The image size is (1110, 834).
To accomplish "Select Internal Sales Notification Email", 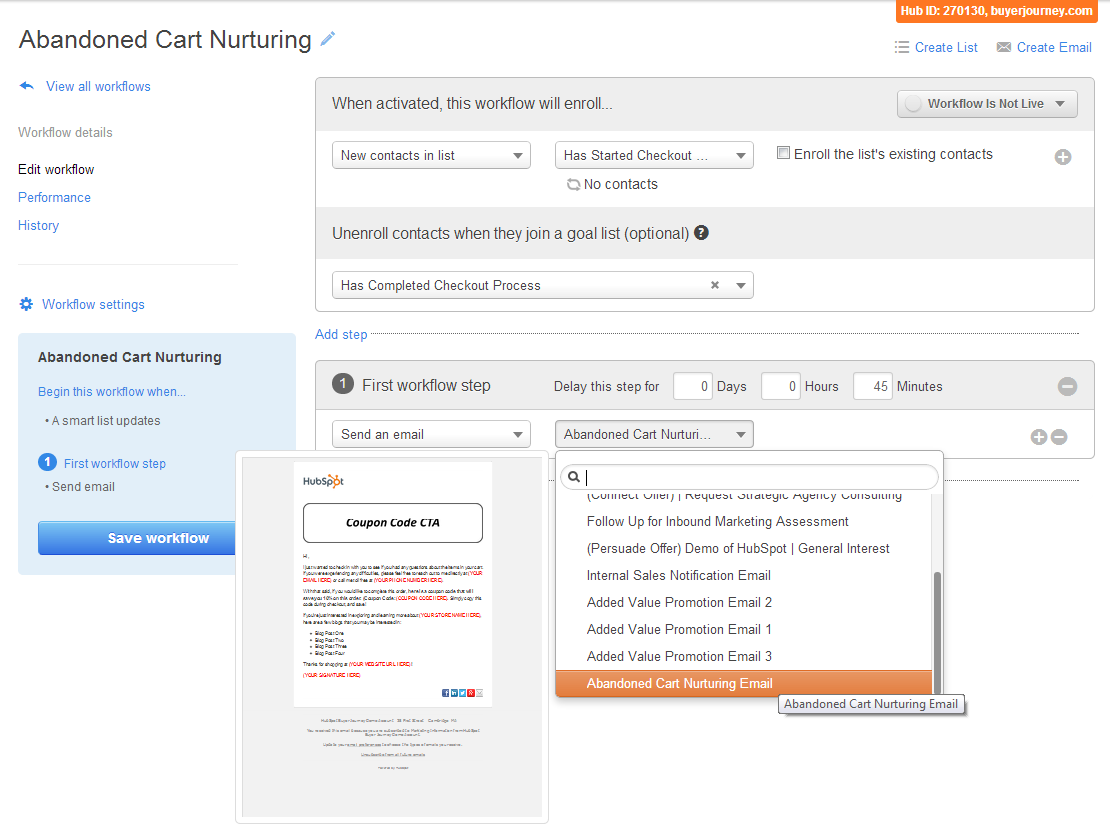I will pyautogui.click(x=744, y=575).
